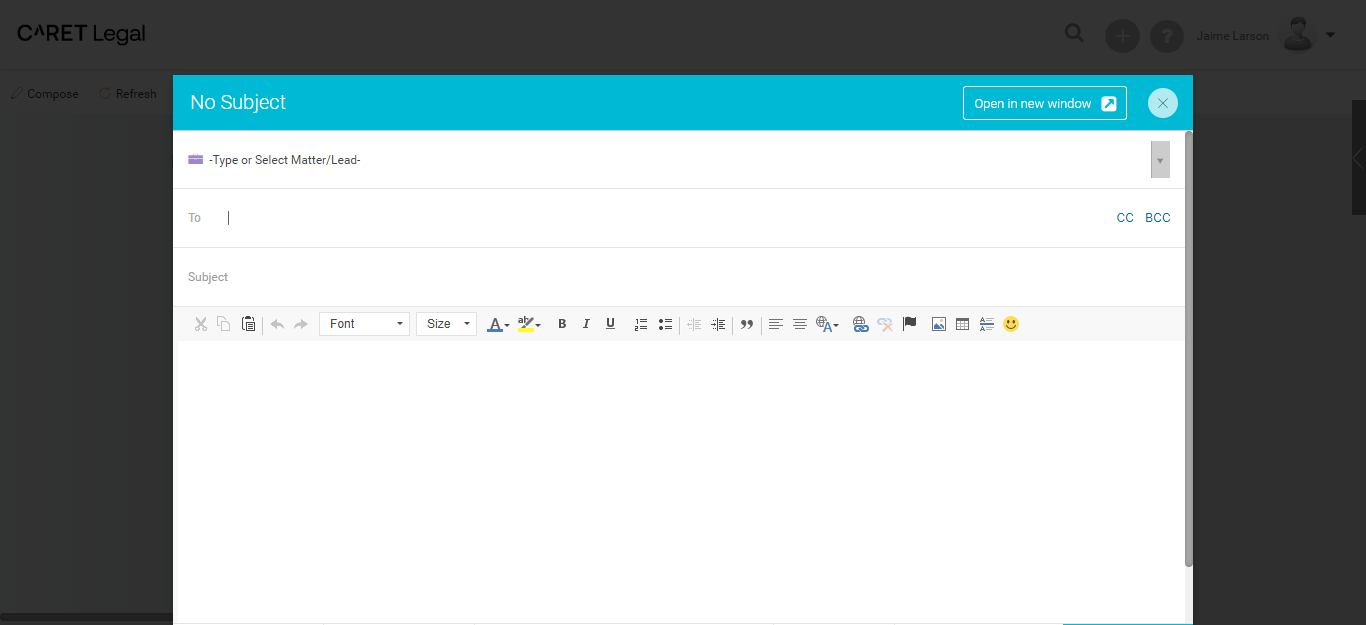Toggle underline formatting
Viewport: 1366px width, 625px height.
point(610,324)
